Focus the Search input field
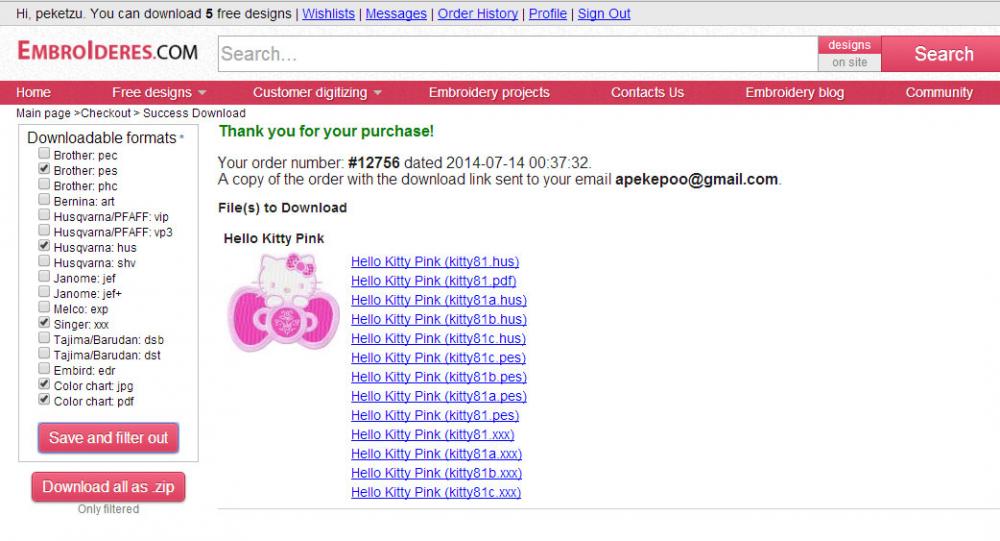This screenshot has width=1000, height=541. point(516,54)
